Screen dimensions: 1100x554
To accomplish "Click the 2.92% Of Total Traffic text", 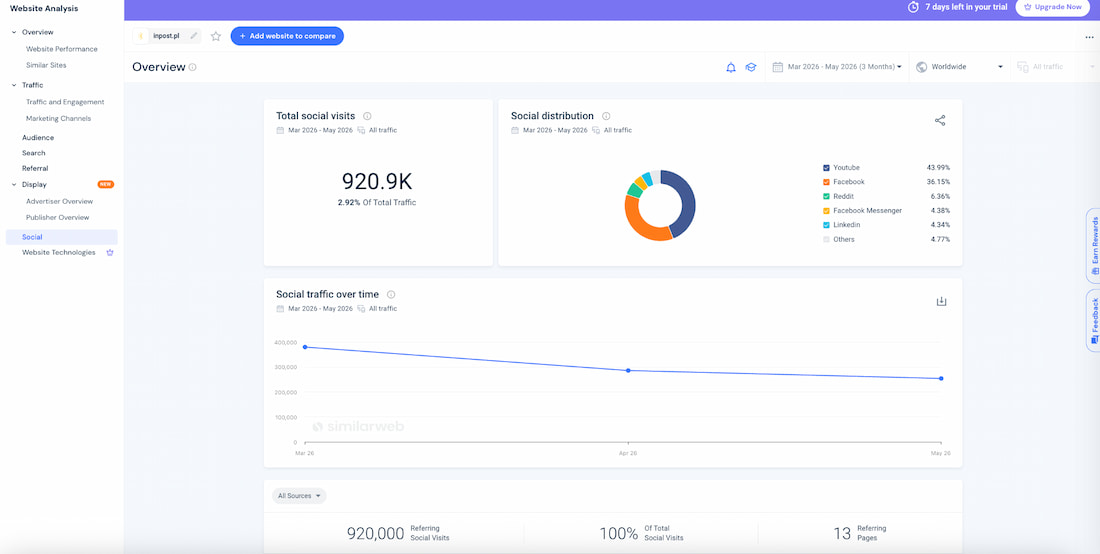I will tap(377, 203).
